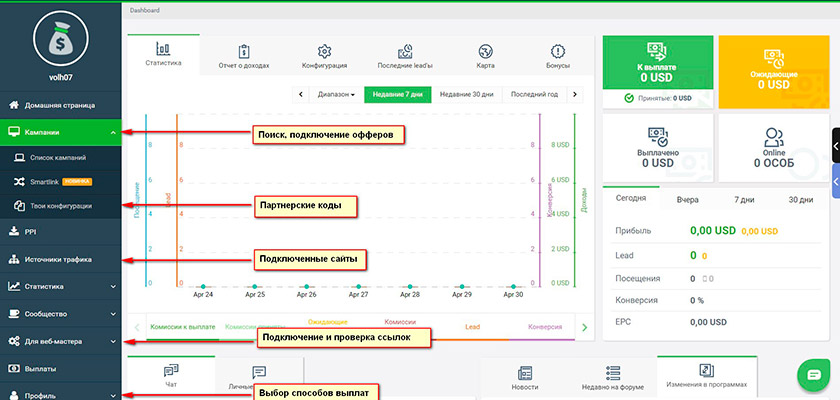Expand the Профиль sidebar section chevron
This screenshot has width=840, height=400.
coord(113,396)
